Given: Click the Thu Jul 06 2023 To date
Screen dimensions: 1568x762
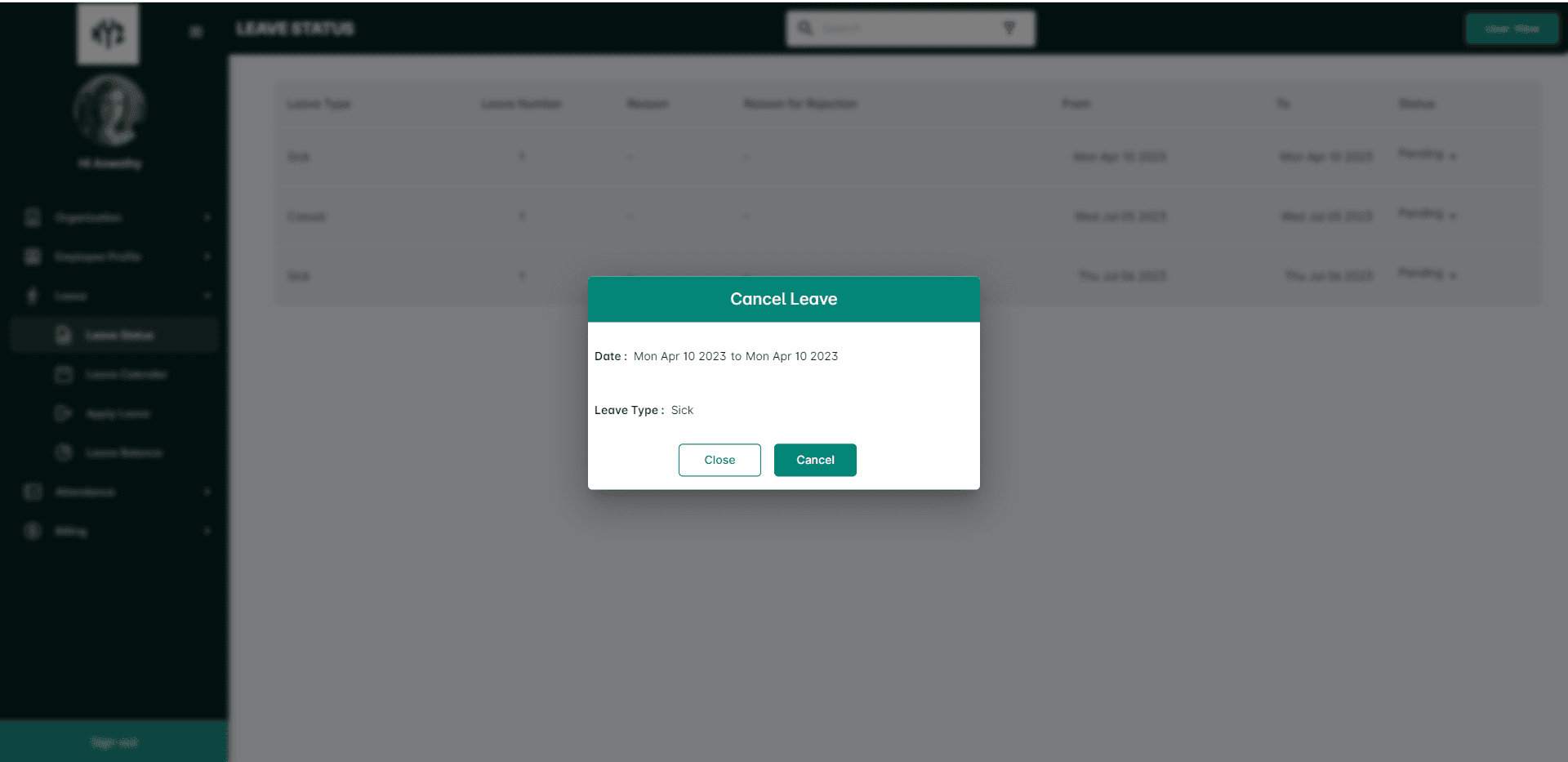Looking at the screenshot, I should [x=1329, y=276].
